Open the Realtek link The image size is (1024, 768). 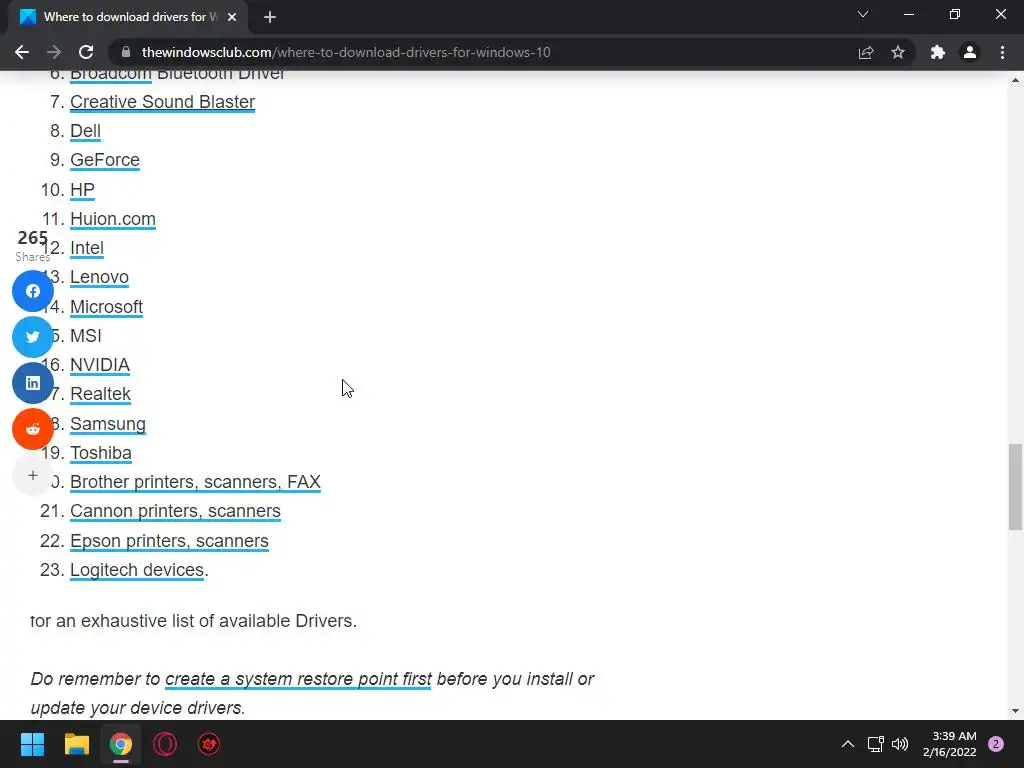100,394
